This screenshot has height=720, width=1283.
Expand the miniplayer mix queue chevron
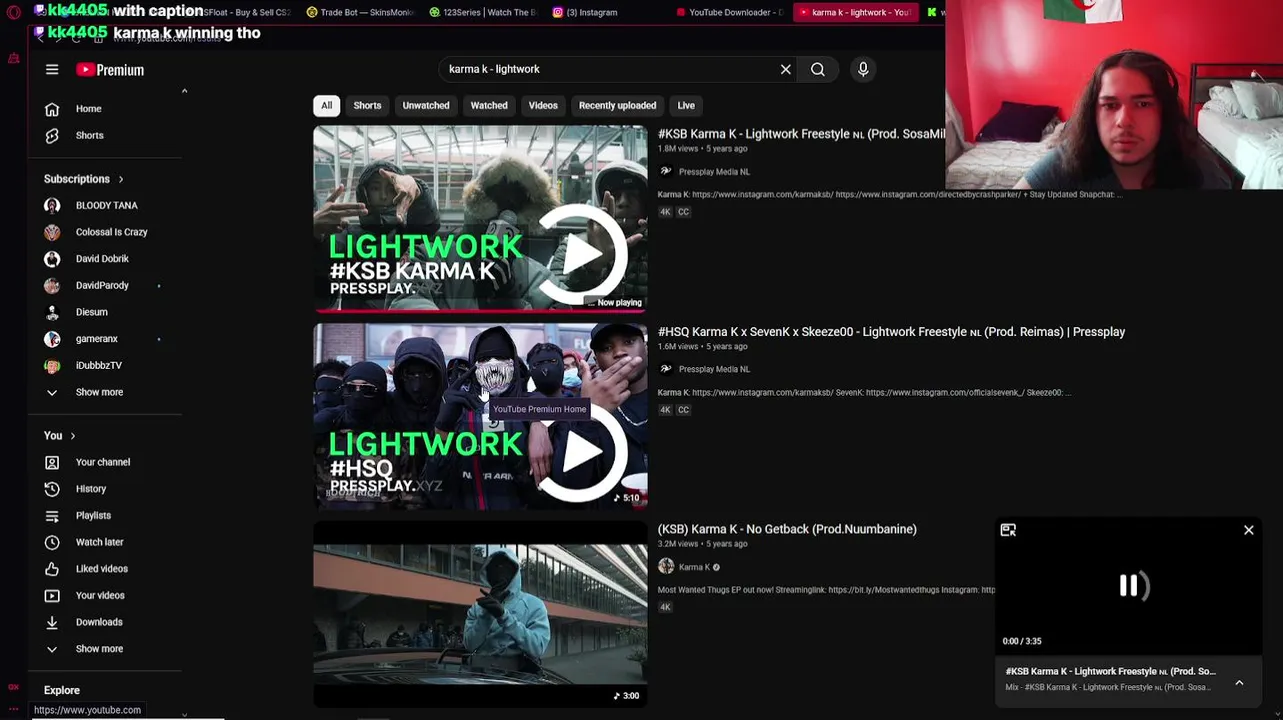pyautogui.click(x=1239, y=683)
